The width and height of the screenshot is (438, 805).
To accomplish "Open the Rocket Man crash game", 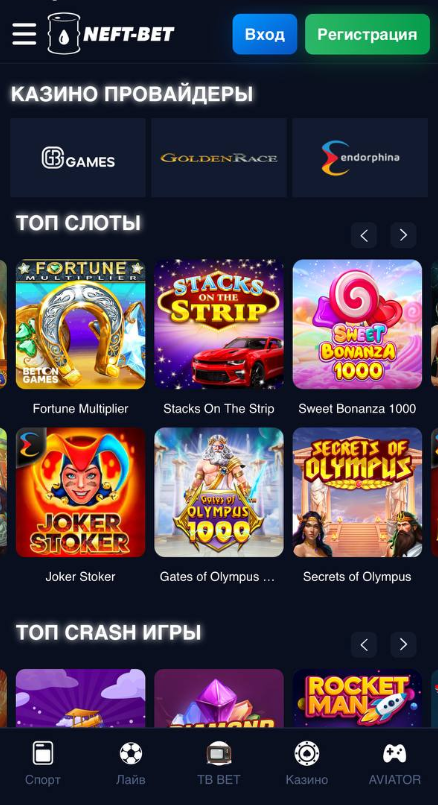I will tap(357, 698).
